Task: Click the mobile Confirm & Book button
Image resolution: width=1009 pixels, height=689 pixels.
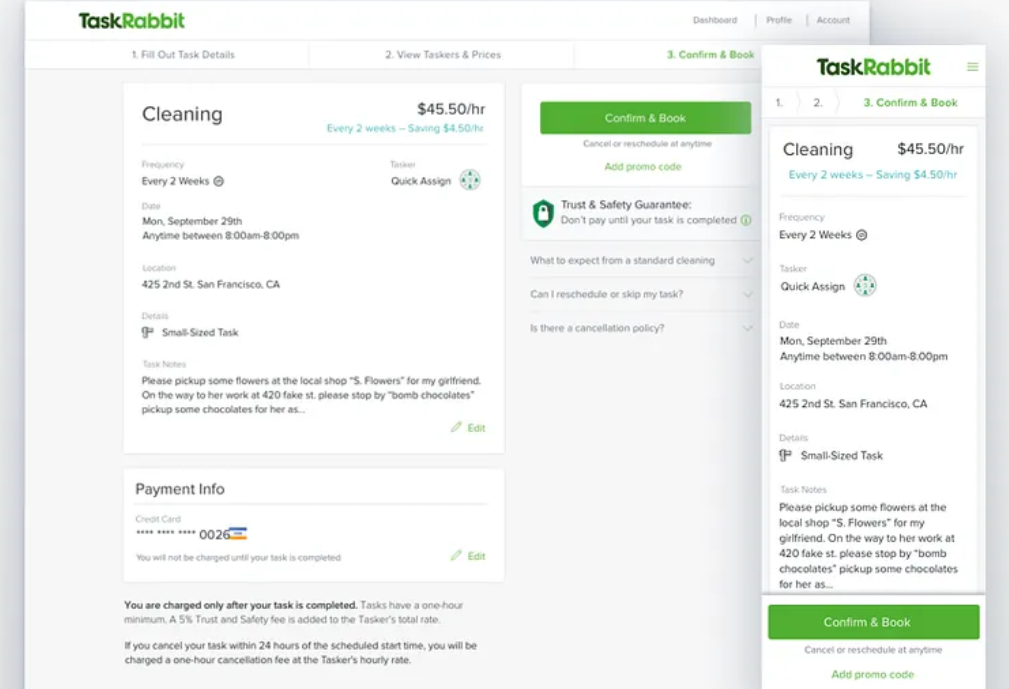Action: click(873, 622)
